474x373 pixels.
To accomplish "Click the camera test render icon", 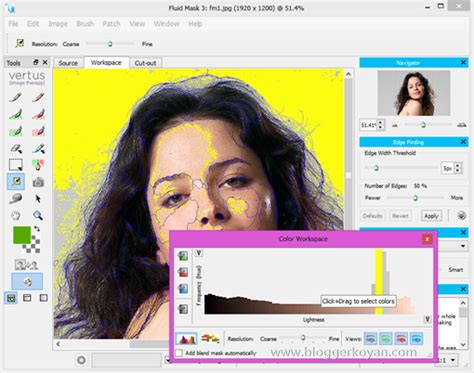I will (38, 182).
